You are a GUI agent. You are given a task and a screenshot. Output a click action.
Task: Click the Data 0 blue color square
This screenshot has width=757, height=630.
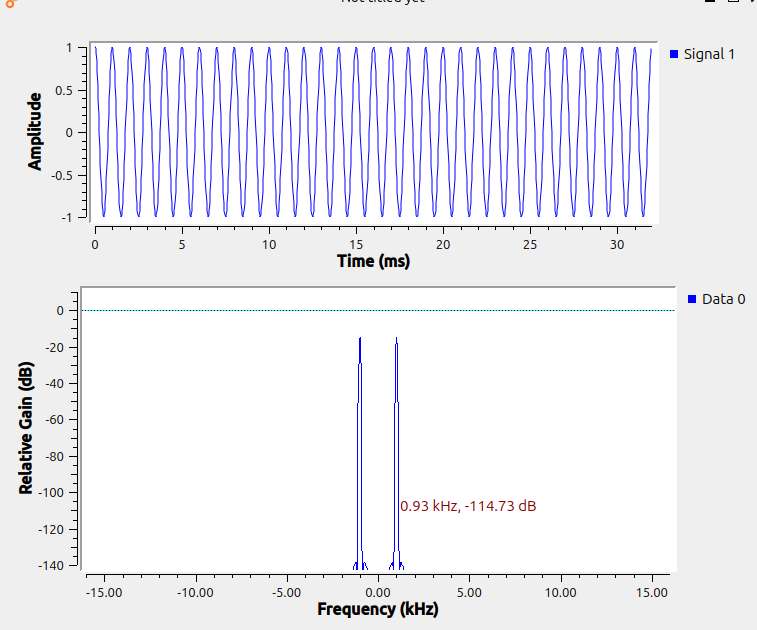click(692, 299)
